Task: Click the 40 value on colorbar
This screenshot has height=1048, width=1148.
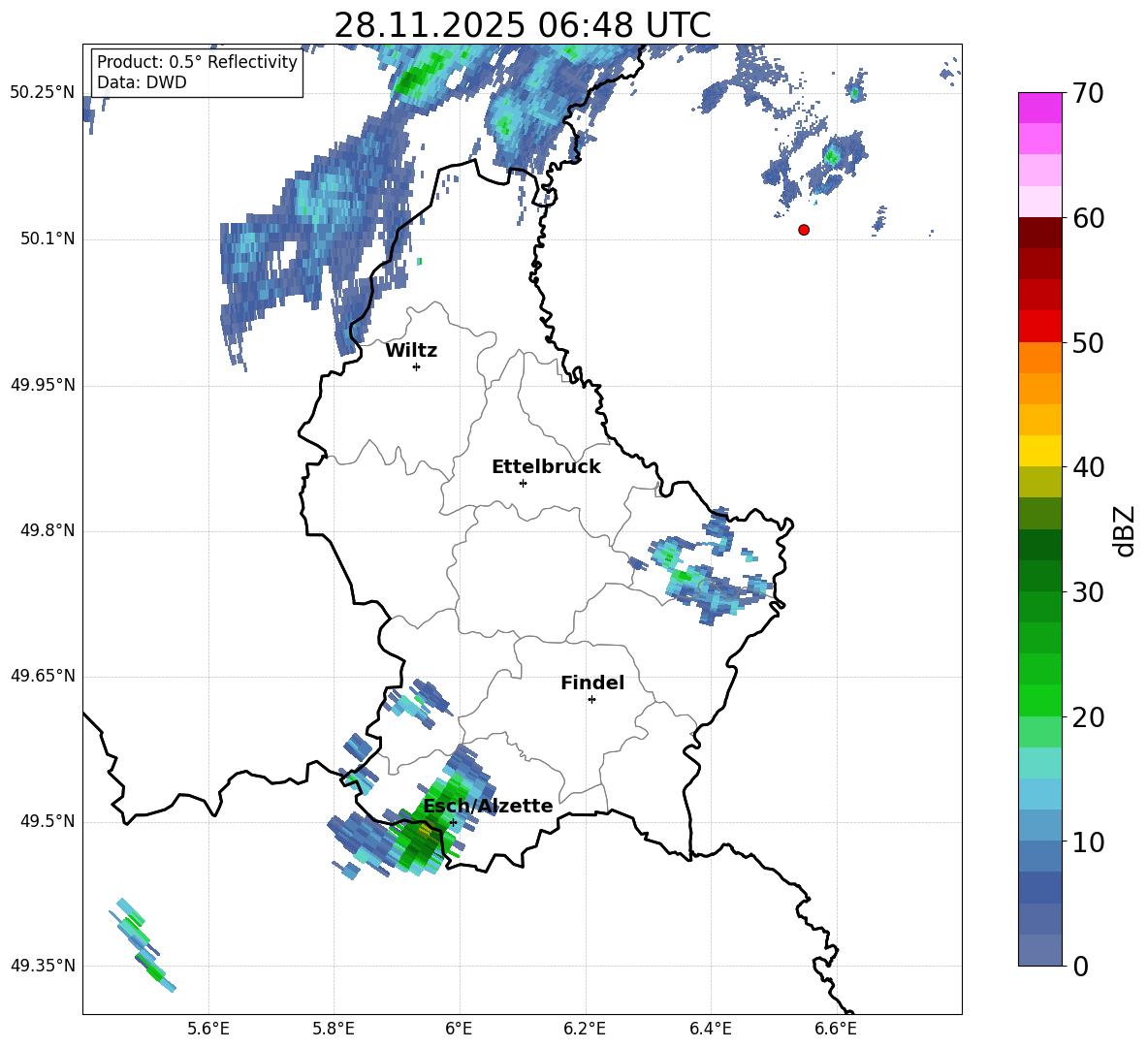Action: point(1088,467)
